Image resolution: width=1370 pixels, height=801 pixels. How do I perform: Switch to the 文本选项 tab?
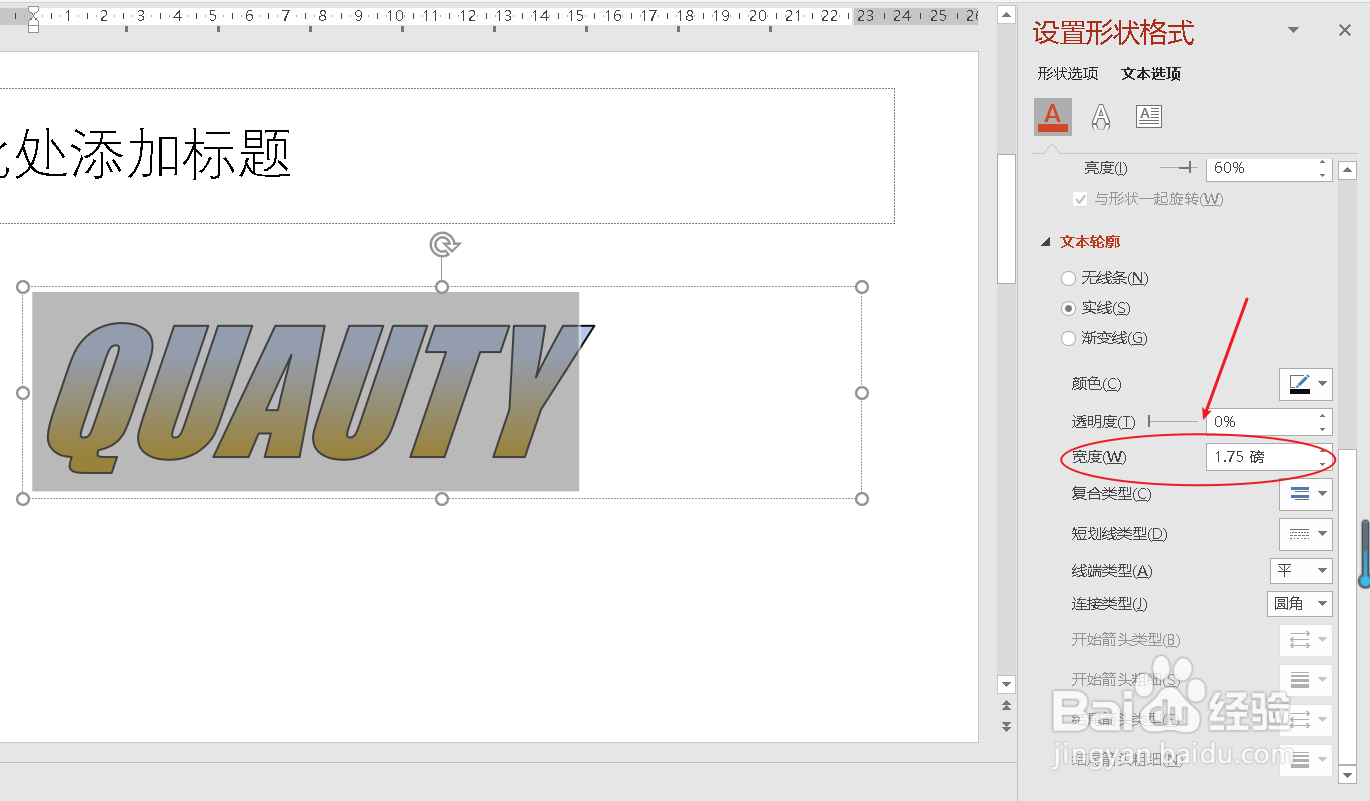coord(1151,73)
